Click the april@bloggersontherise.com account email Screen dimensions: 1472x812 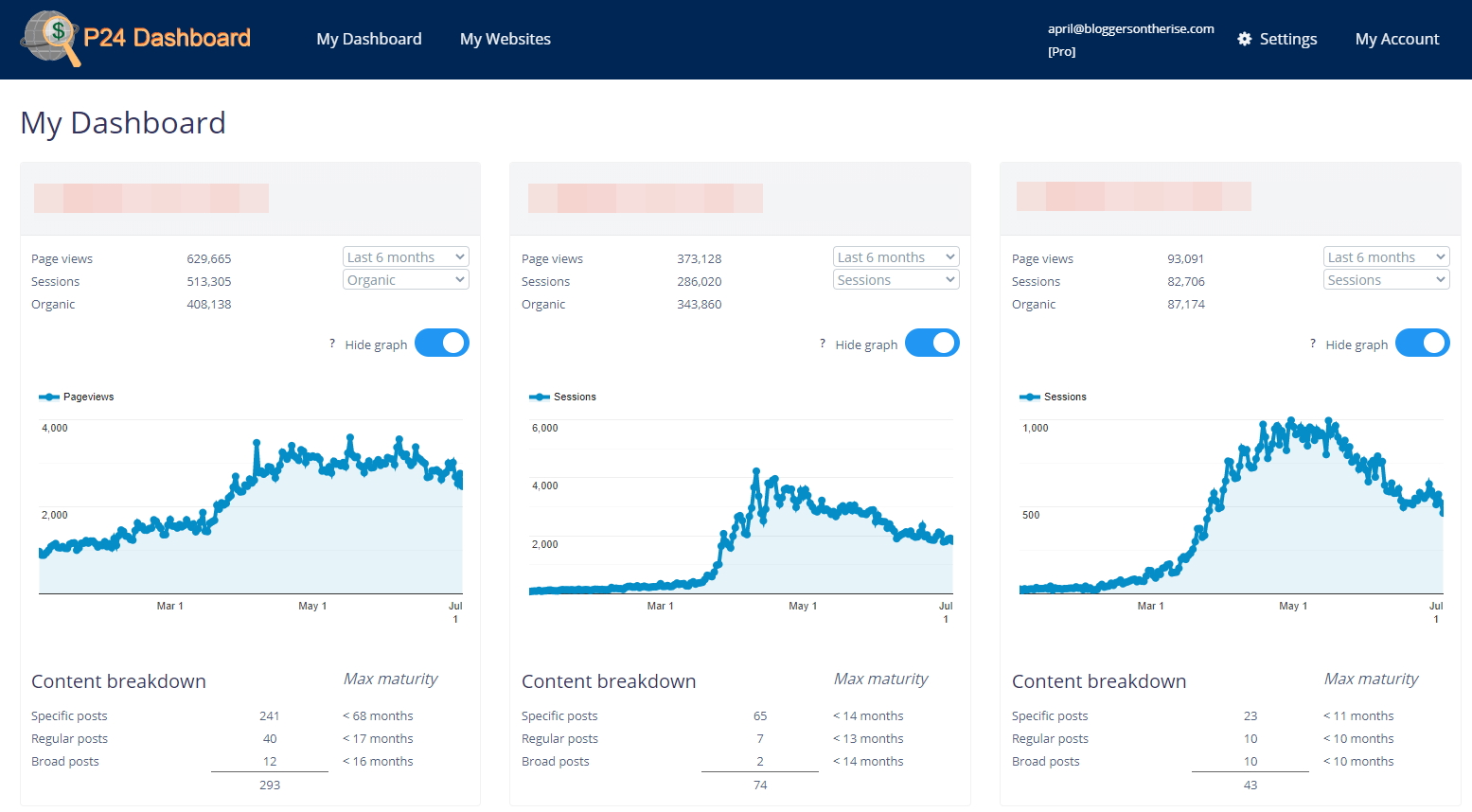pyautogui.click(x=1131, y=28)
